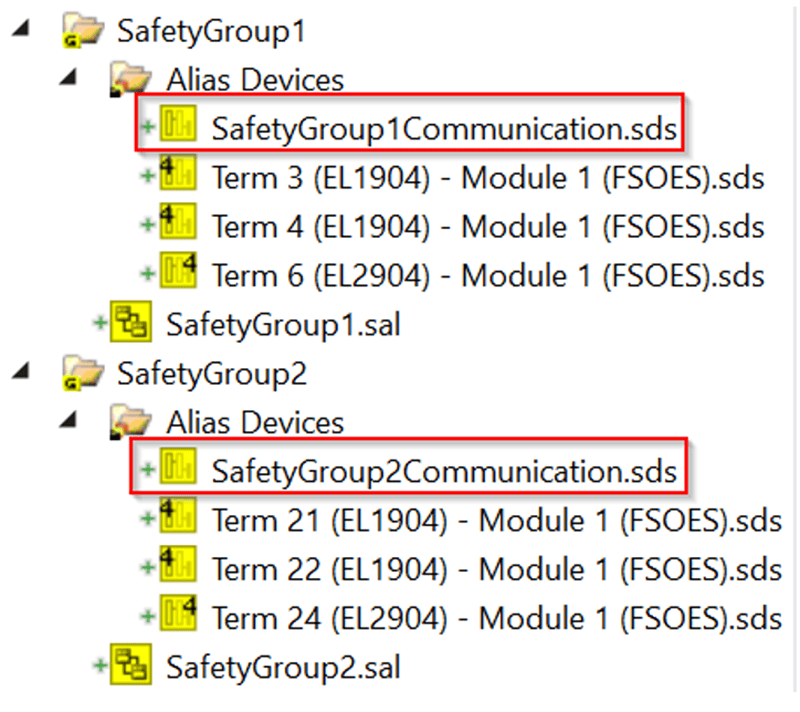Viewport: 800px width, 712px height.
Task: Open the SafetyGroup1.sal file label
Action: [x=283, y=325]
